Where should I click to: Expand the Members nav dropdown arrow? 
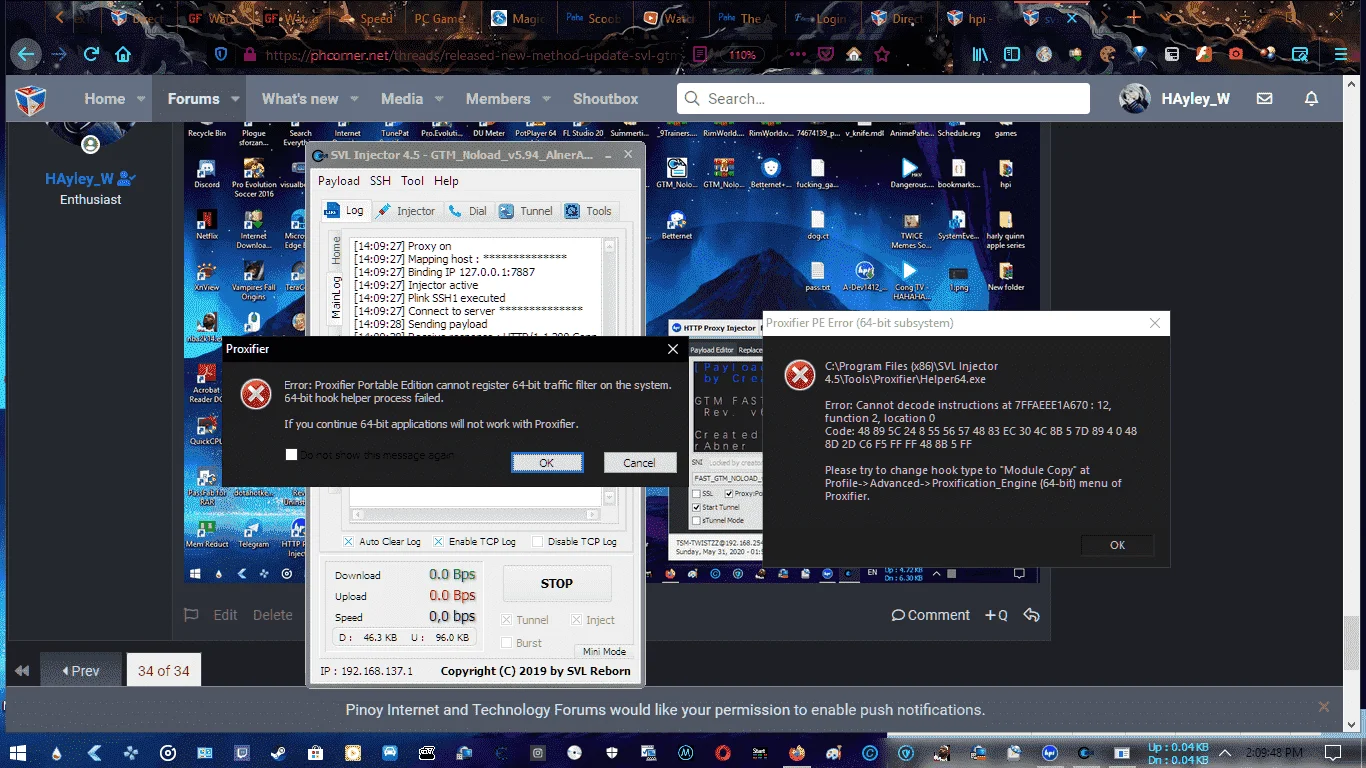tap(547, 99)
